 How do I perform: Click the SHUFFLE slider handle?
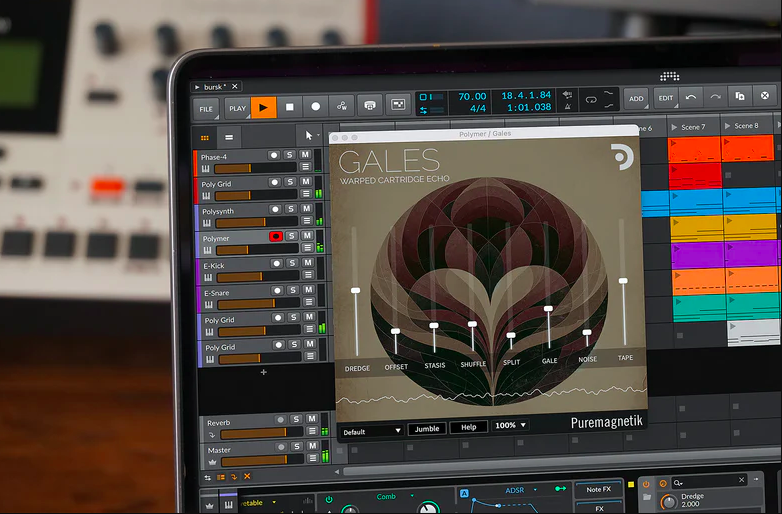point(472,324)
